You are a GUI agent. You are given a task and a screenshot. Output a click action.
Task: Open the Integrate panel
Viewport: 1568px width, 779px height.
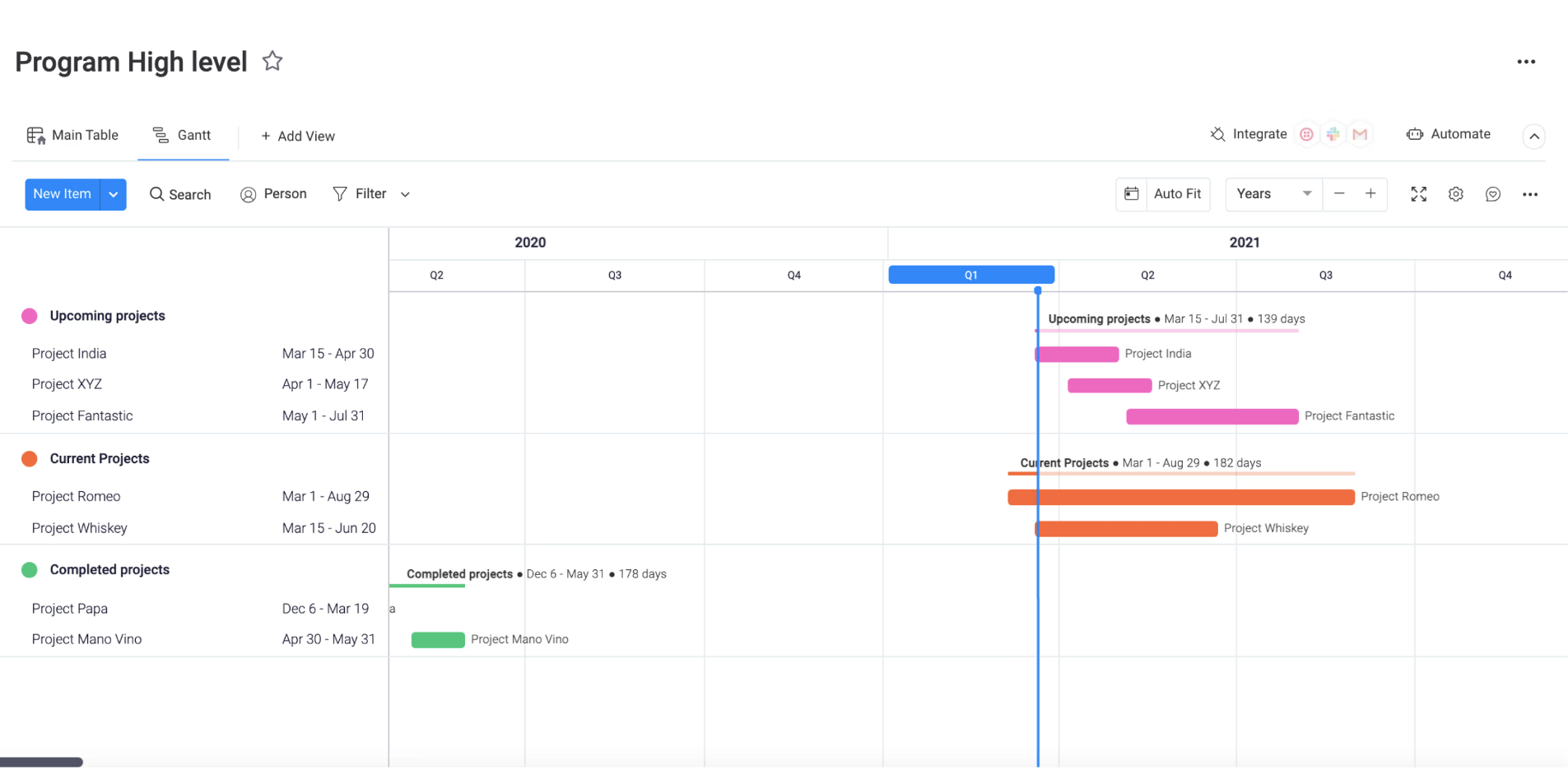(1248, 134)
